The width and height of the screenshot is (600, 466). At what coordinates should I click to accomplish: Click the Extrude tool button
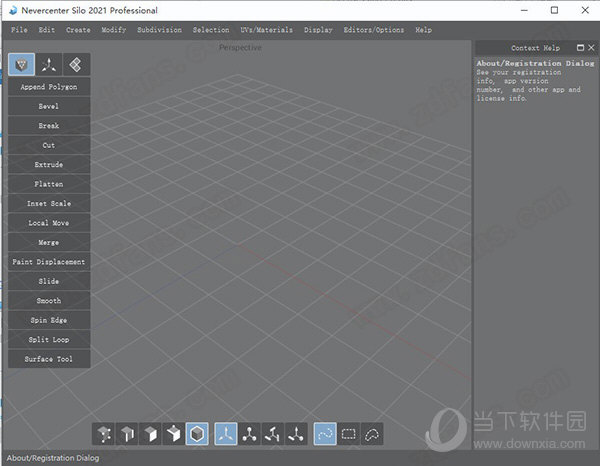[x=49, y=165]
